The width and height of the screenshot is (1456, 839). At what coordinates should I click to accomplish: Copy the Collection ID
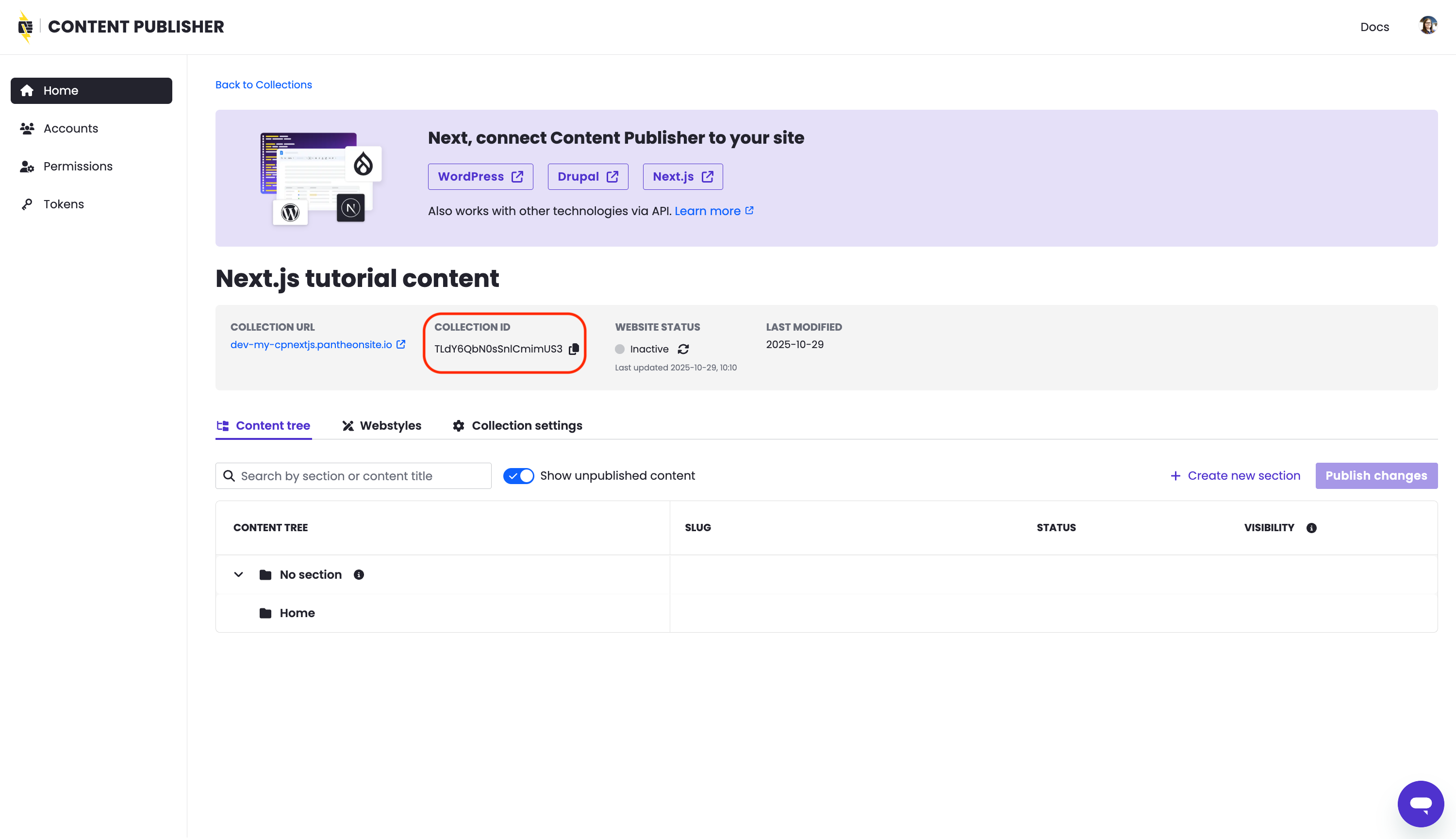click(x=574, y=349)
